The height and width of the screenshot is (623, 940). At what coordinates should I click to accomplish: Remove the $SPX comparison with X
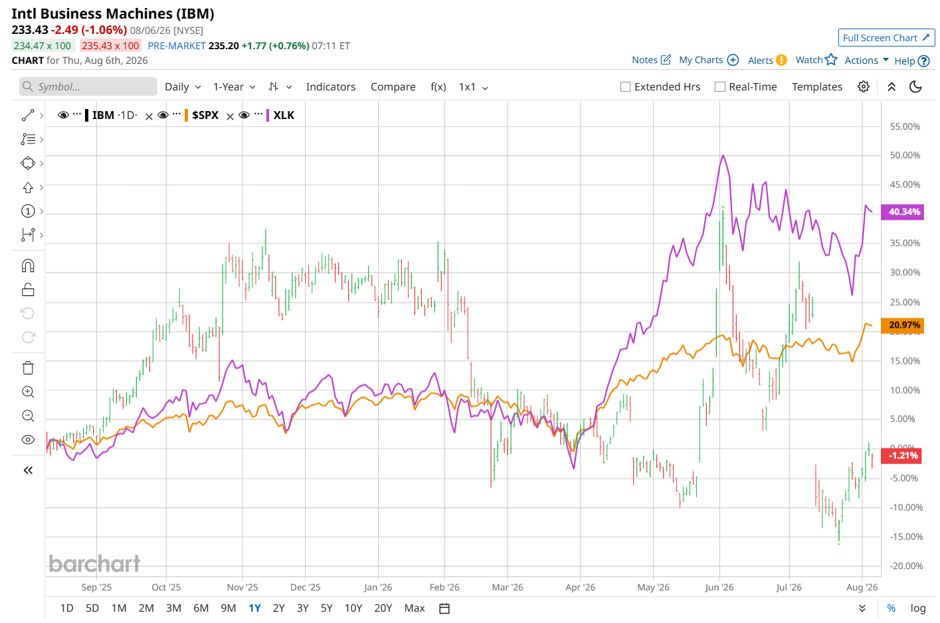point(230,116)
